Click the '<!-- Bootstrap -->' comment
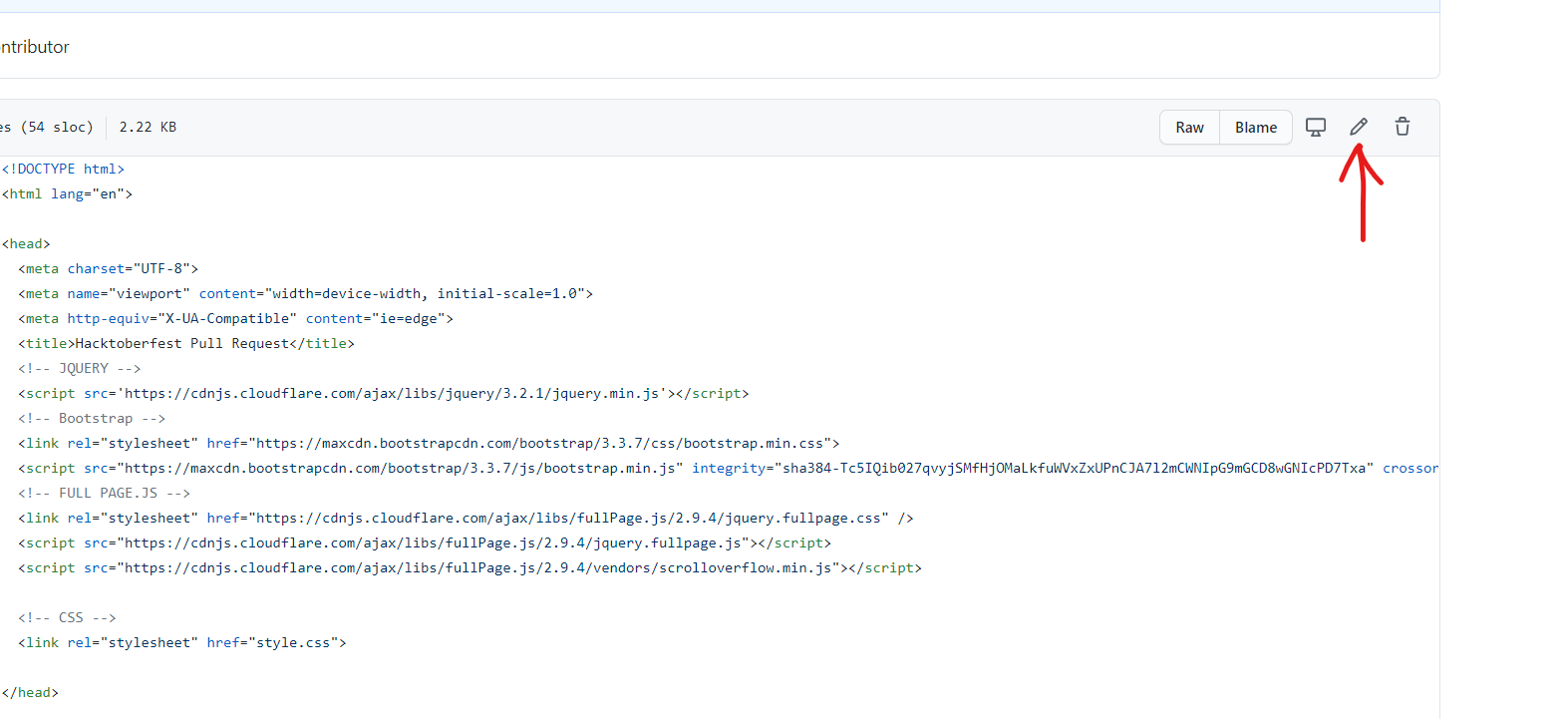 [92, 419]
